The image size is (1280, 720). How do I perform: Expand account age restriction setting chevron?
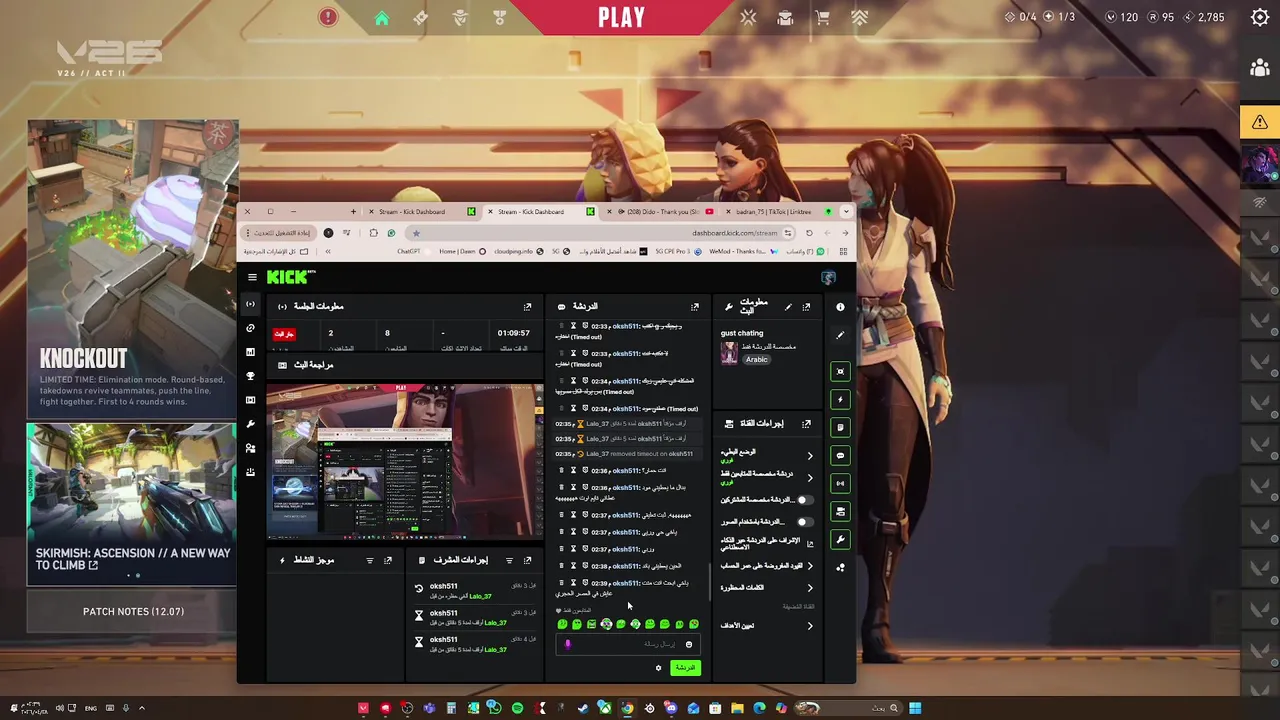pyautogui.click(x=810, y=566)
